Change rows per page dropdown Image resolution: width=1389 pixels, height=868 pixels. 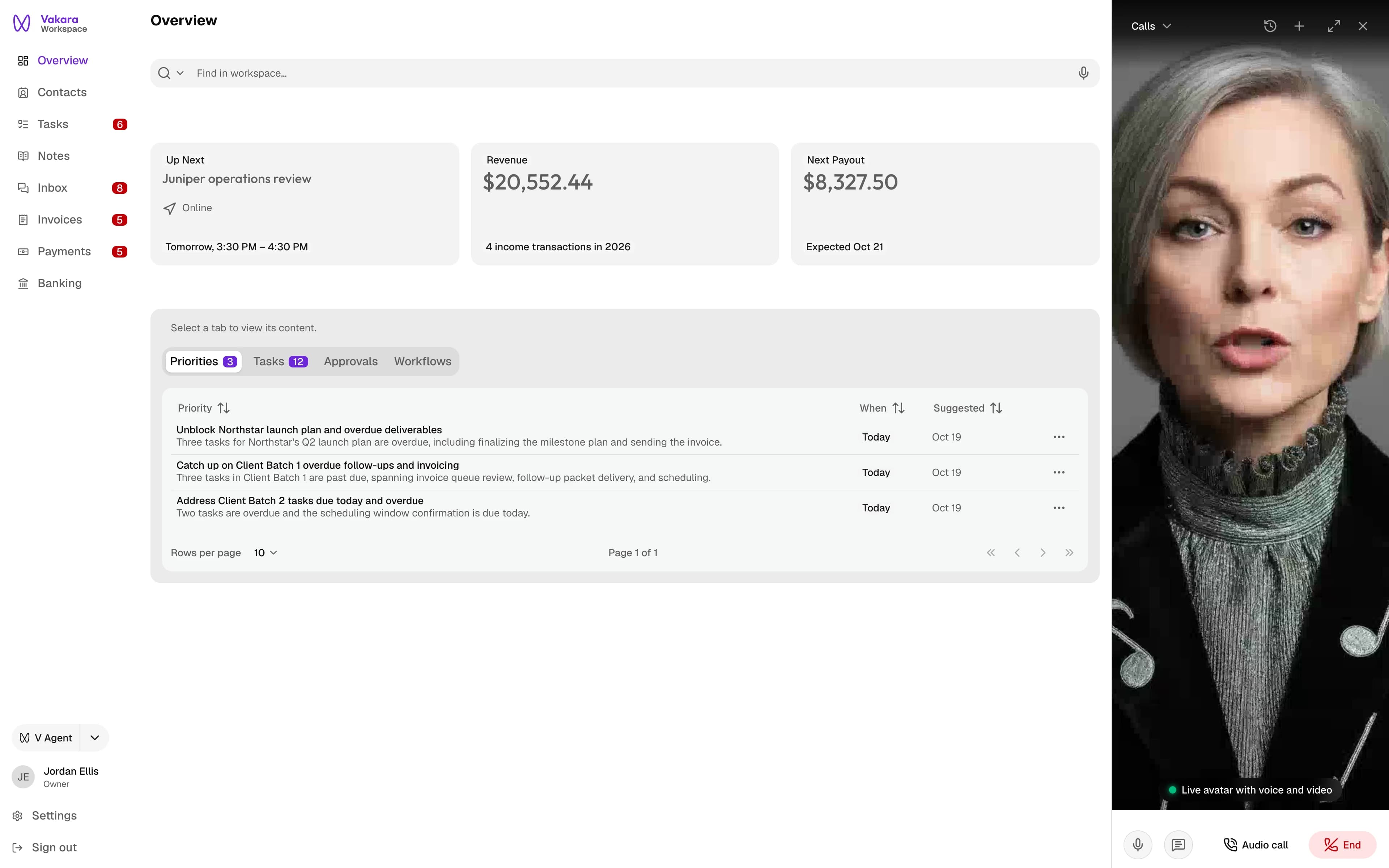pos(265,553)
